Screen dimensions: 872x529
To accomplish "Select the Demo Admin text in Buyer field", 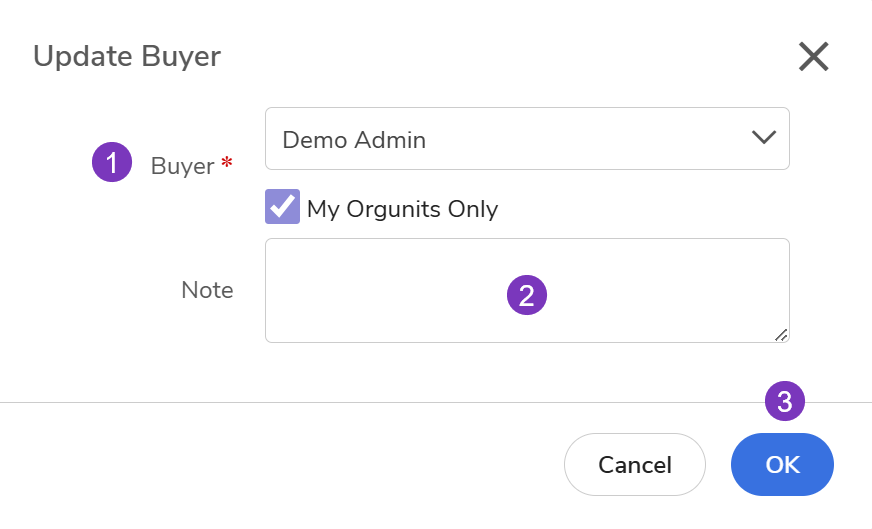I will (354, 140).
